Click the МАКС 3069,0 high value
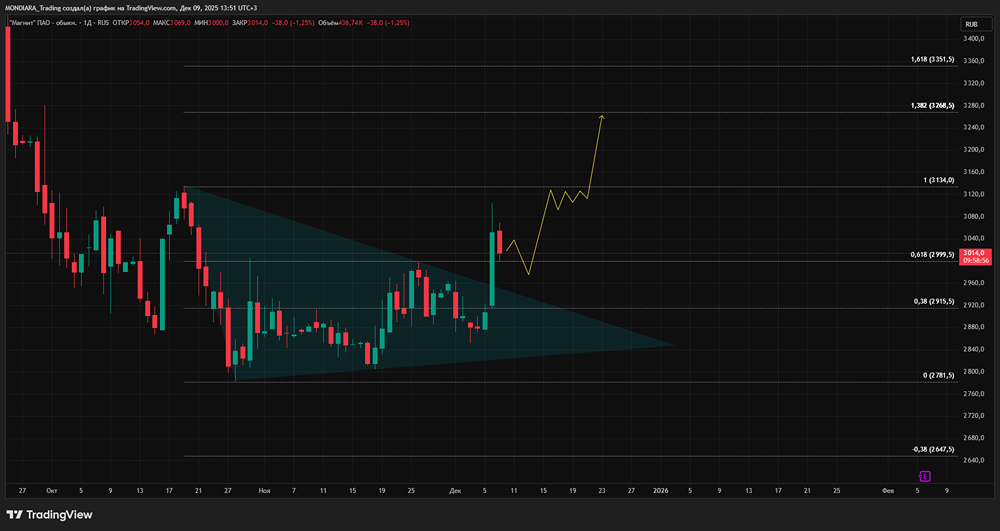Image resolution: width=1000 pixels, height=531 pixels. [172, 22]
